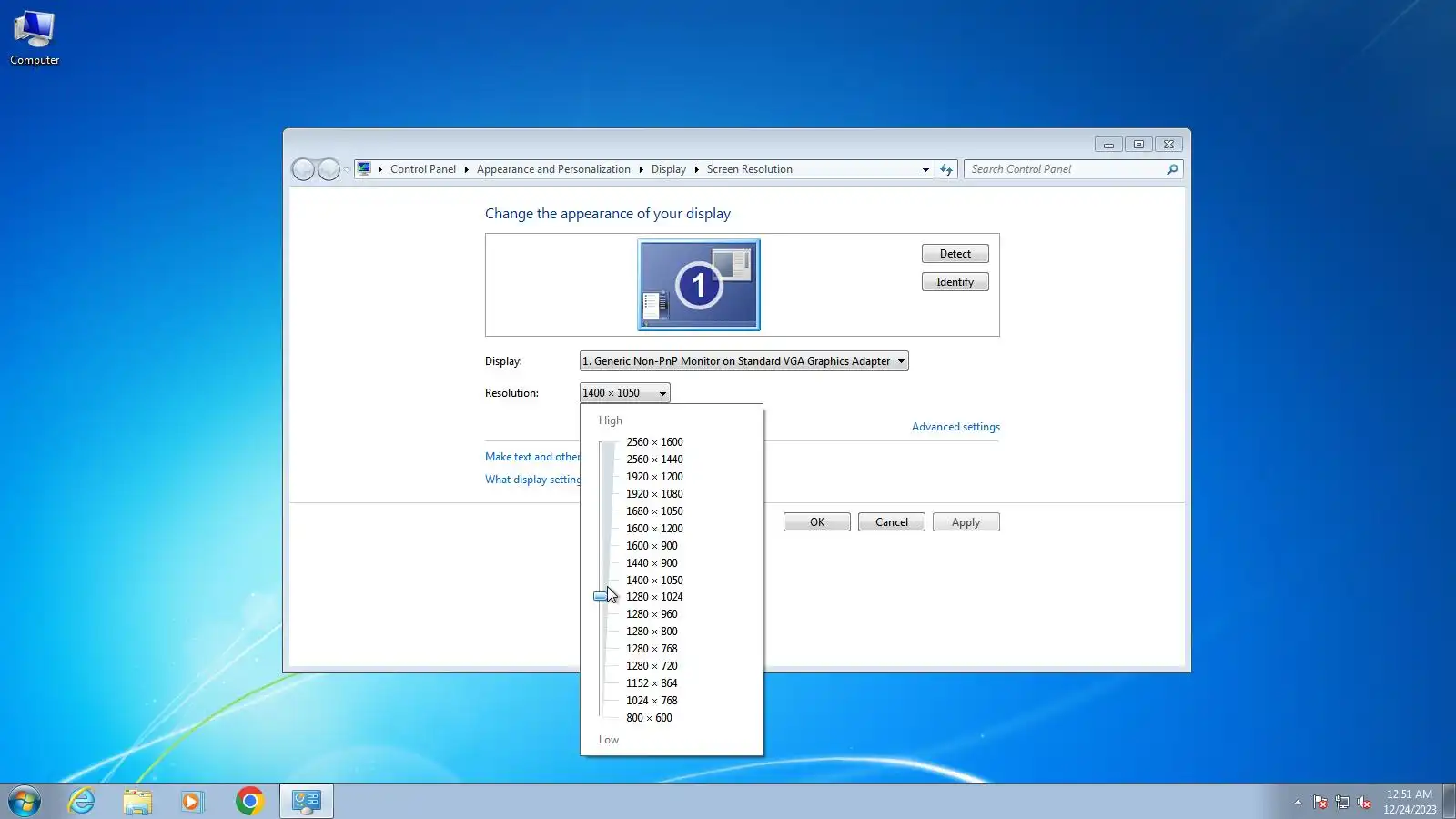Click the Forward navigation arrow button
This screenshot has height=819, width=1456.
[329, 169]
